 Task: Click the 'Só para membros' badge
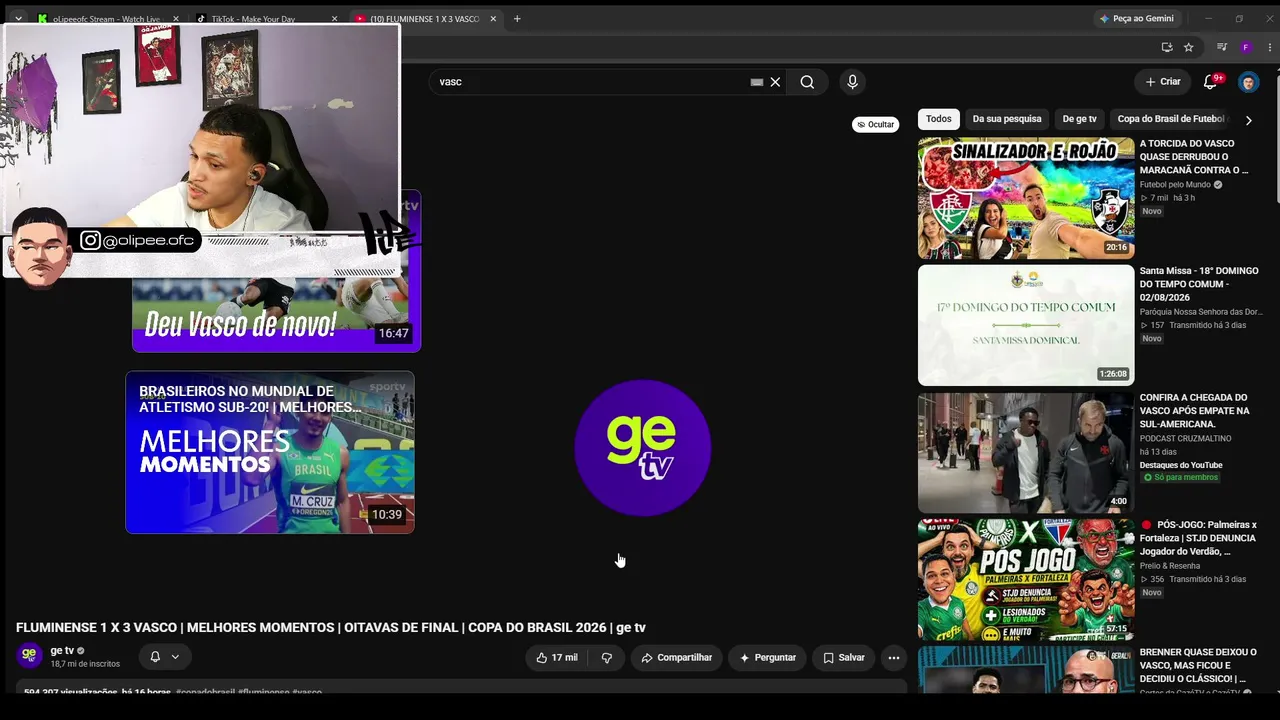coord(1181,478)
